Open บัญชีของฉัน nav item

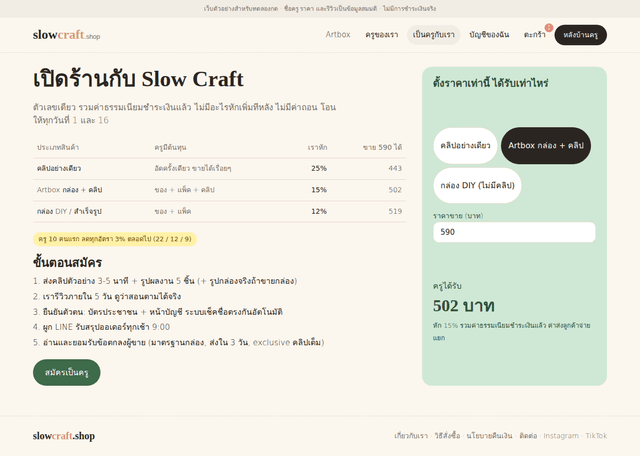coord(489,35)
